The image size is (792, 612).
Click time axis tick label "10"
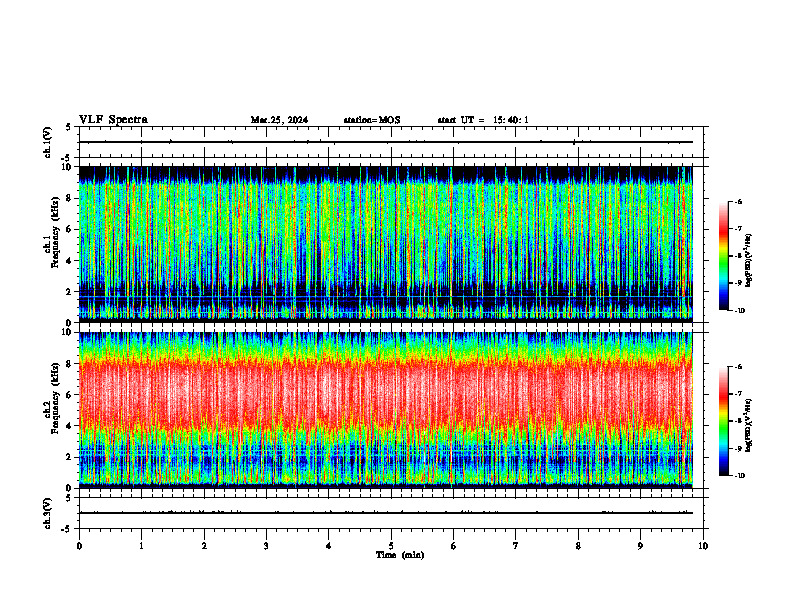(703, 546)
